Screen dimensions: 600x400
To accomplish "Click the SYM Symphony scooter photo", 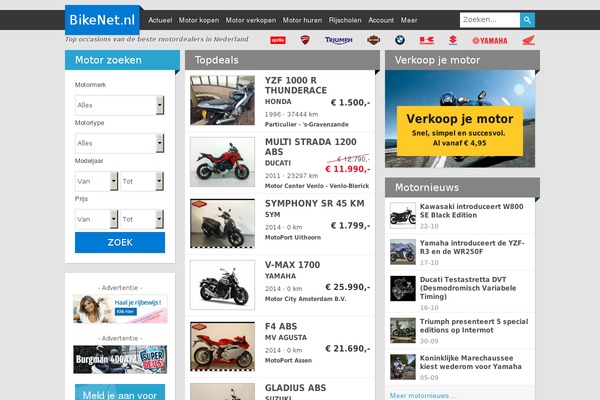I will pyautogui.click(x=222, y=224).
